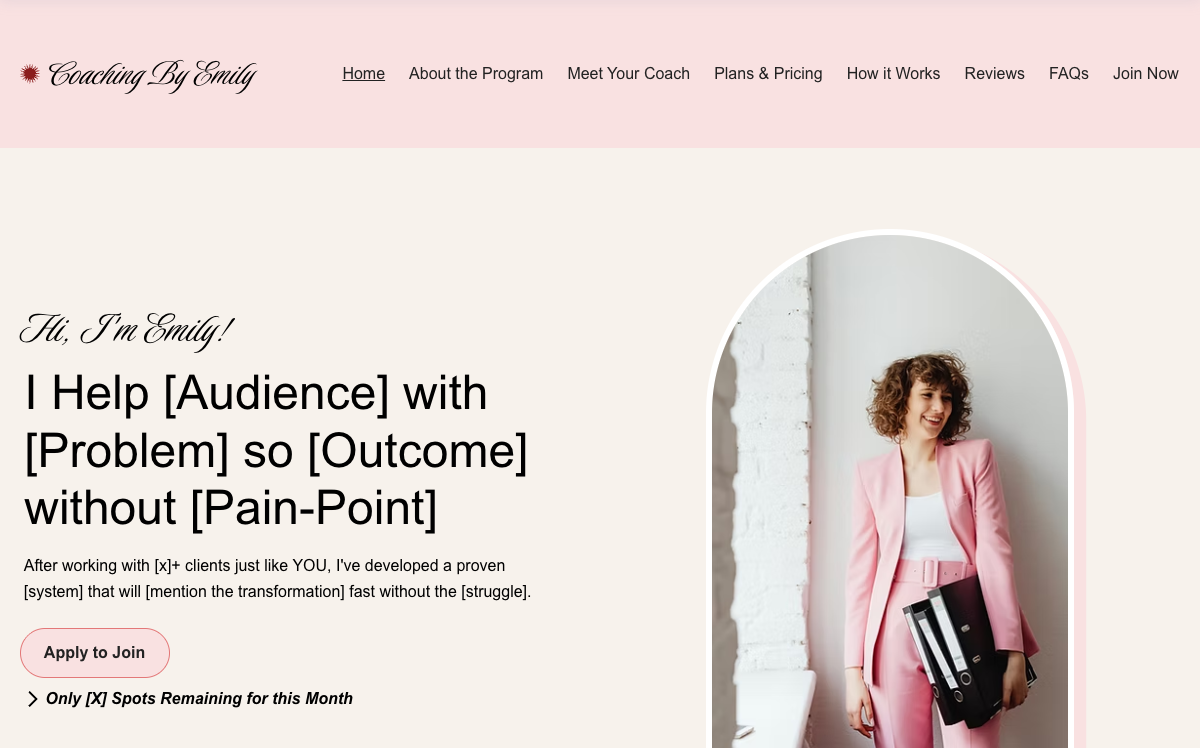Click the chevron arrow beside spots remaining

[32, 699]
